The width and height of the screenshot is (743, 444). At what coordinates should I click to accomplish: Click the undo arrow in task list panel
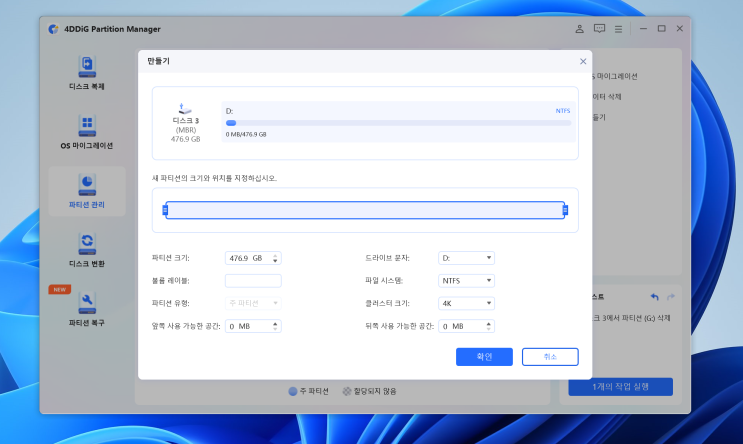point(655,297)
